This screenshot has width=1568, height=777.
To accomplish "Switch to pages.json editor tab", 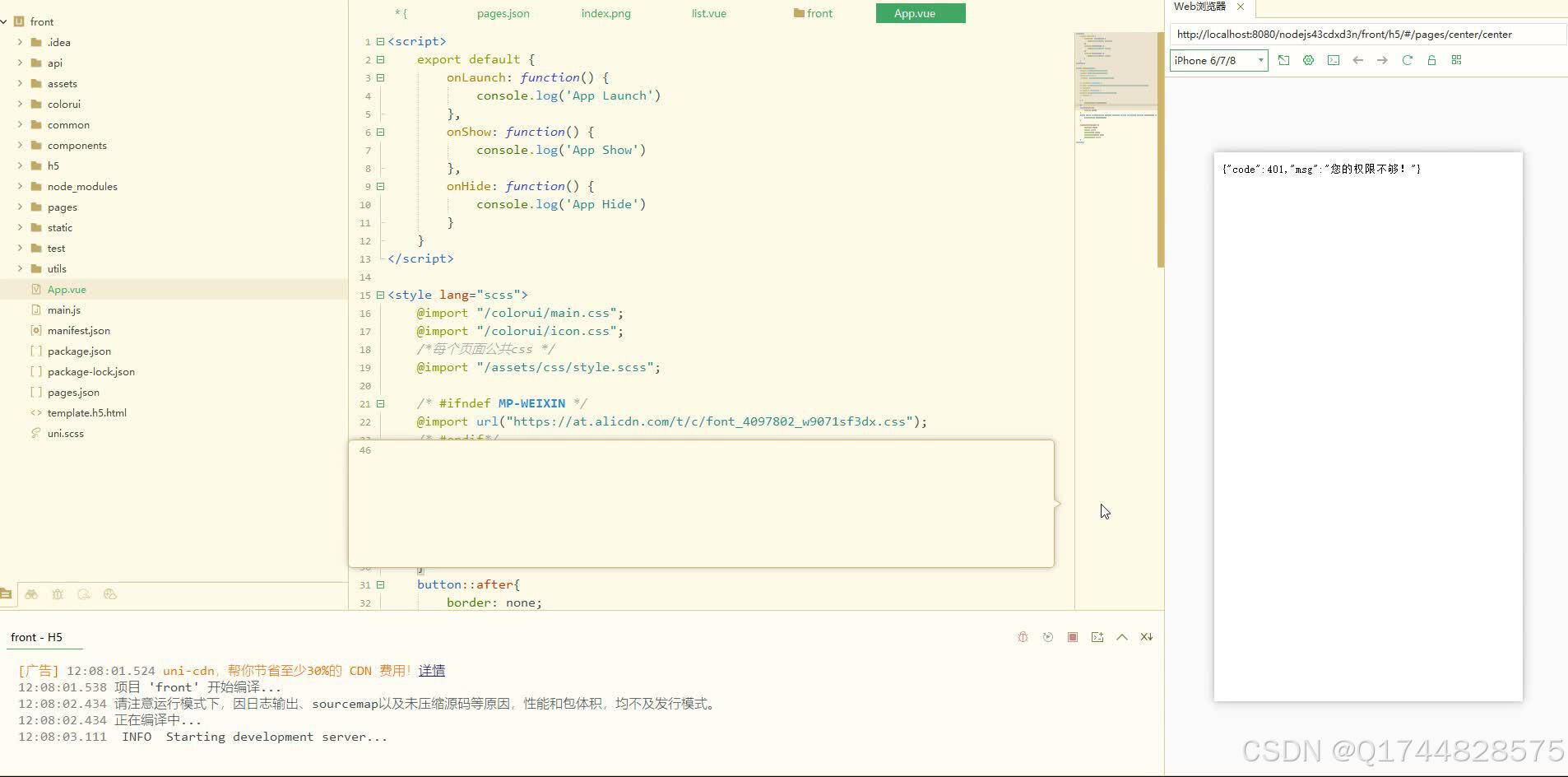I will (503, 13).
